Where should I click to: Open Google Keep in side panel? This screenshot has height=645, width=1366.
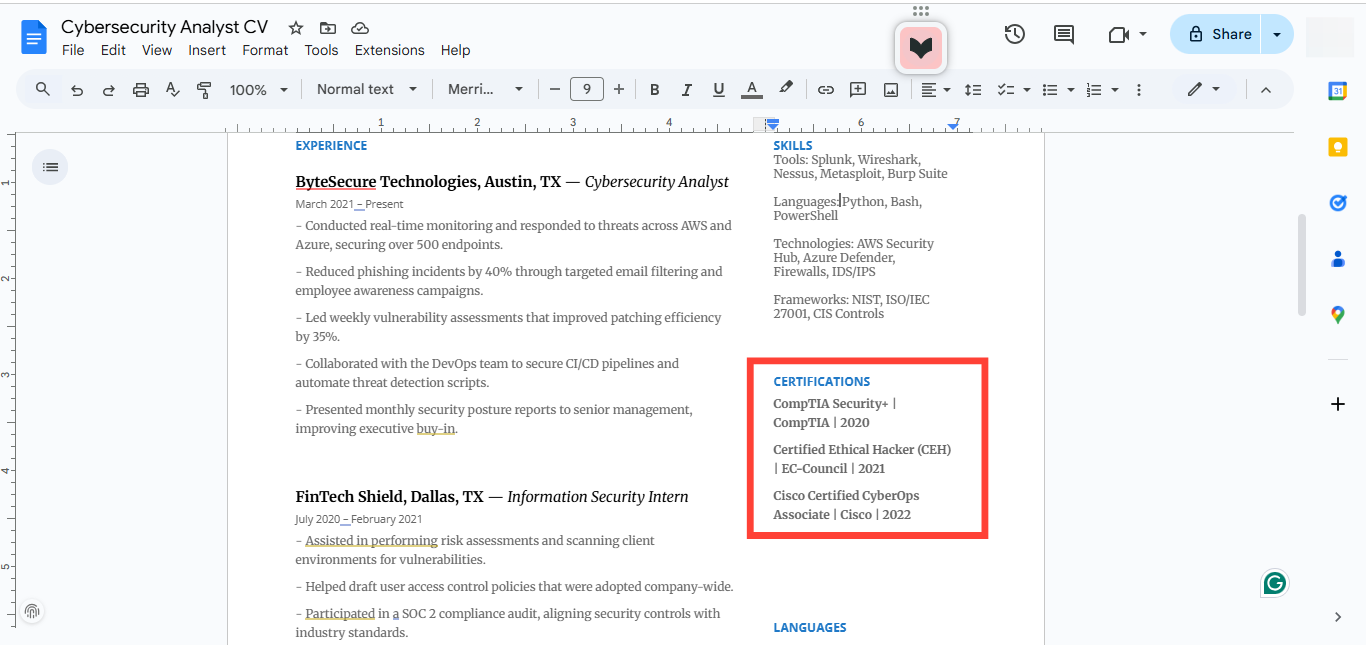(x=1337, y=147)
